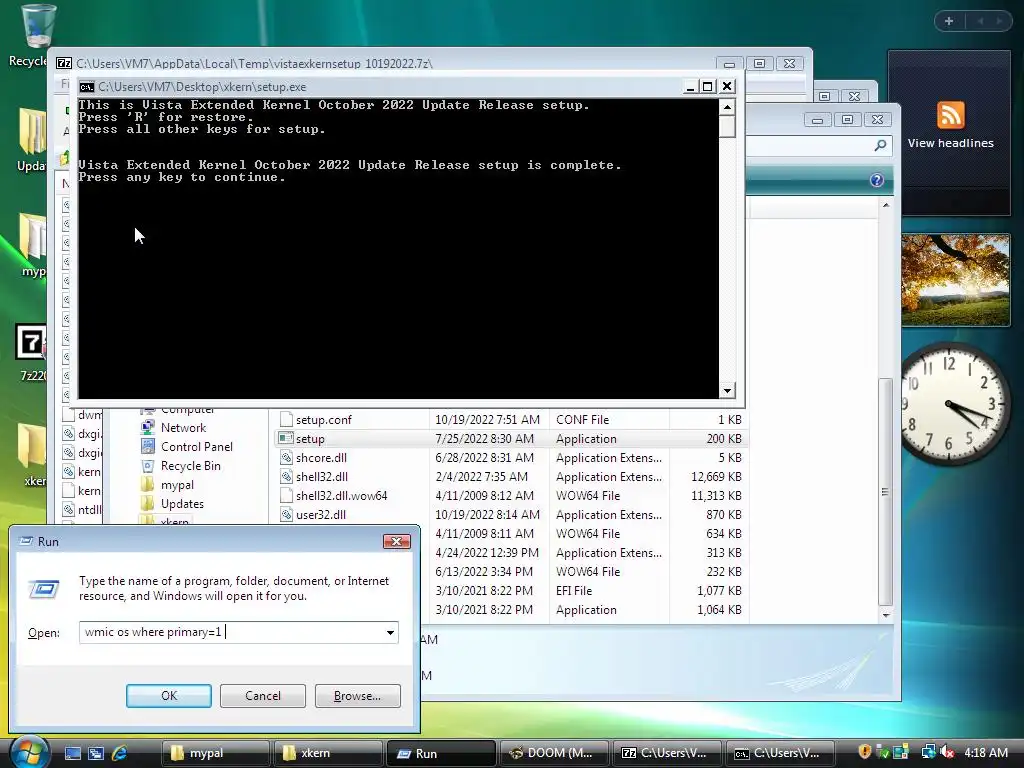This screenshot has height=768, width=1024.
Task: Click Explorer file list up scroll arrow
Action: (x=886, y=205)
